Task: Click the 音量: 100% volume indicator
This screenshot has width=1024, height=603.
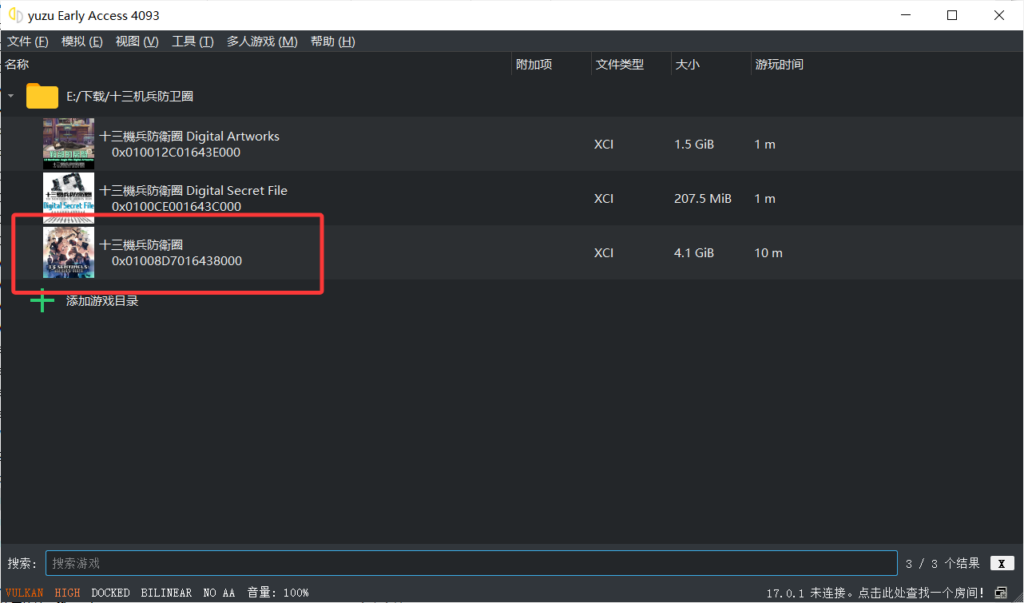Action: coord(278,593)
